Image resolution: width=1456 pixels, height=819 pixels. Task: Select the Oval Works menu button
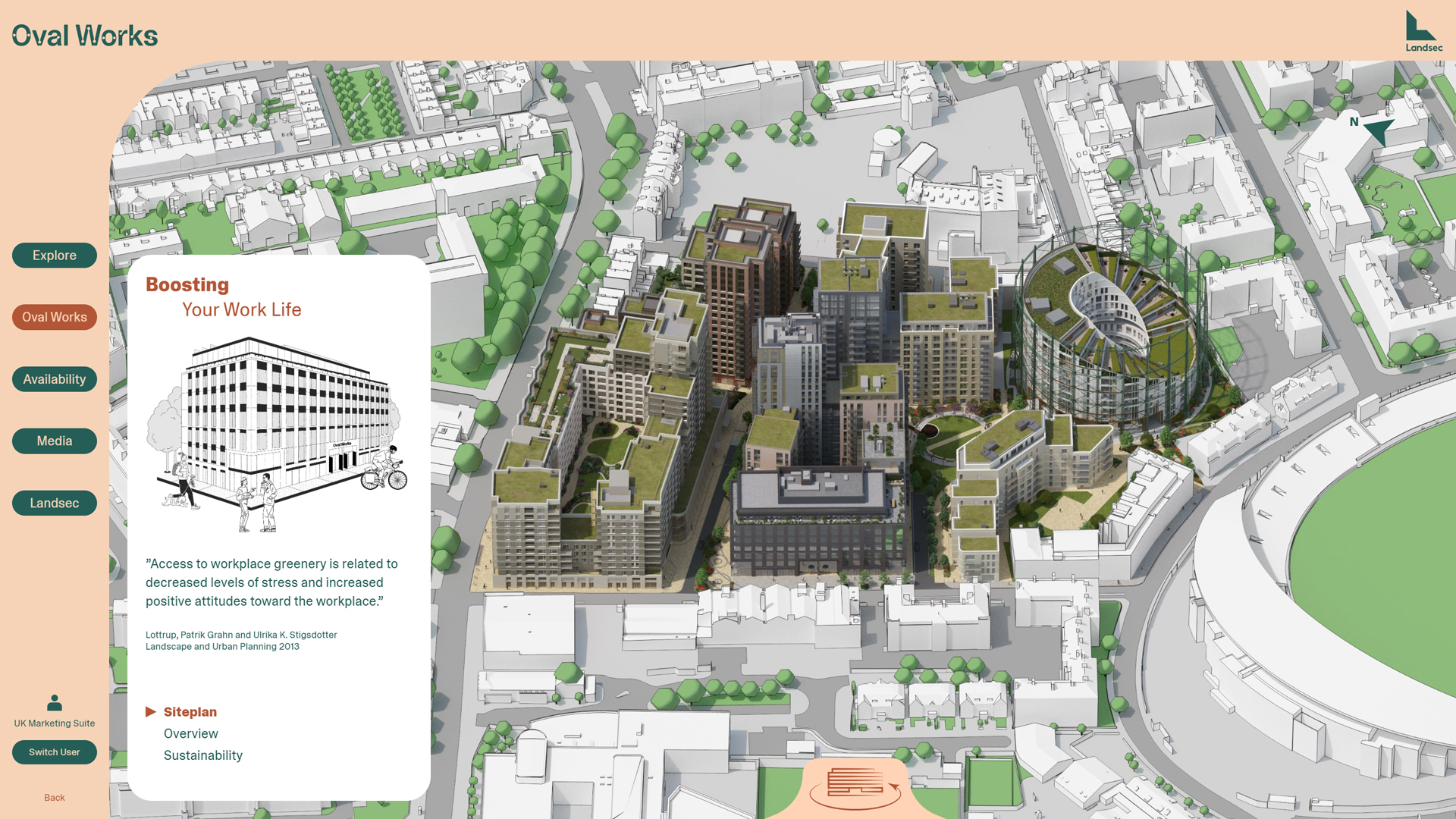tap(55, 317)
